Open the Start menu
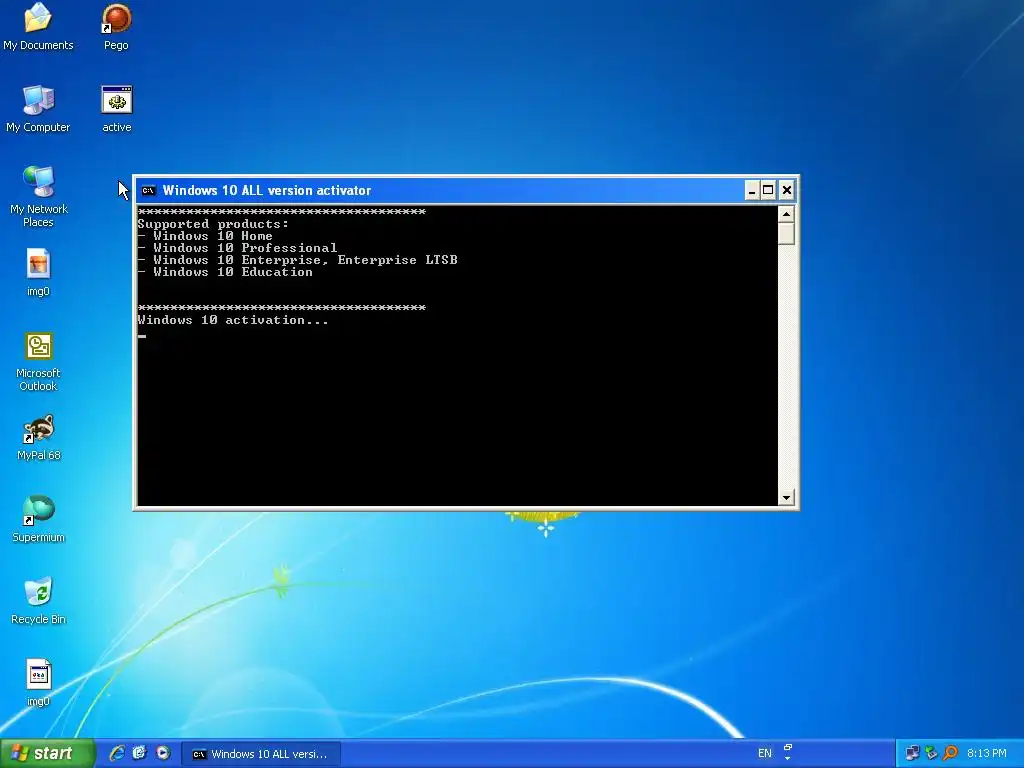The height and width of the screenshot is (768, 1024). click(x=48, y=753)
